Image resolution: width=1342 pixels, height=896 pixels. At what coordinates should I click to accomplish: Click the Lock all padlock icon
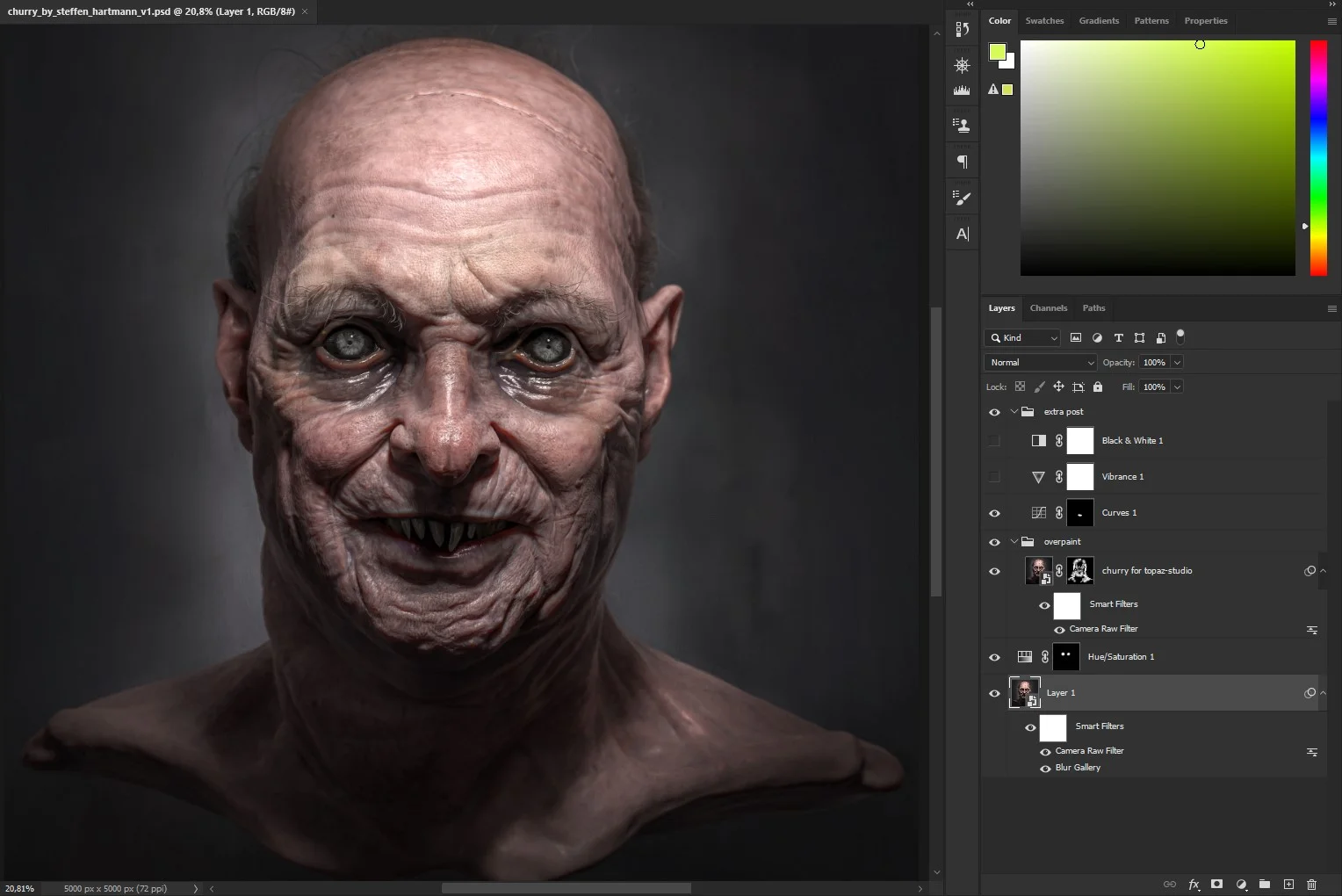[x=1097, y=387]
